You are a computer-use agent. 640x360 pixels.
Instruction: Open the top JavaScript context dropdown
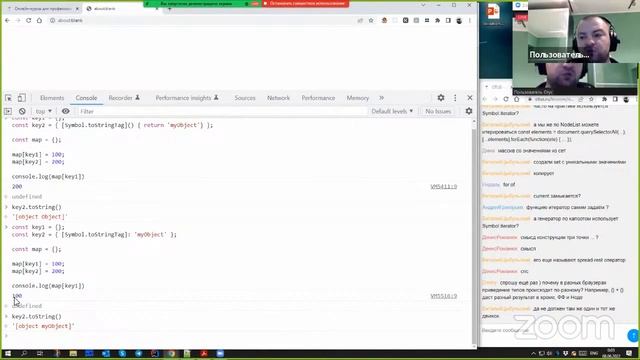43,111
